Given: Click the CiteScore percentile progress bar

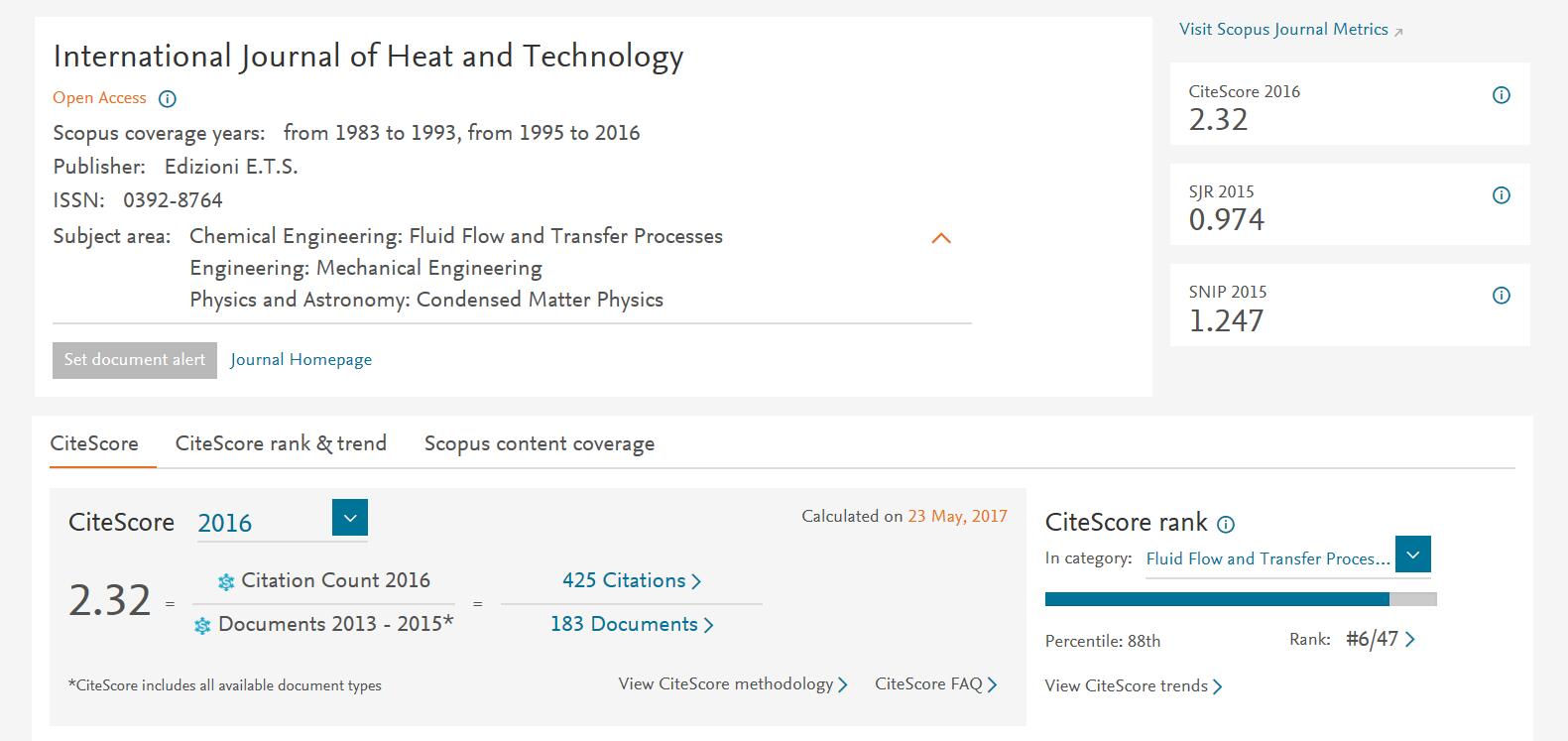Looking at the screenshot, I should pos(1240,599).
